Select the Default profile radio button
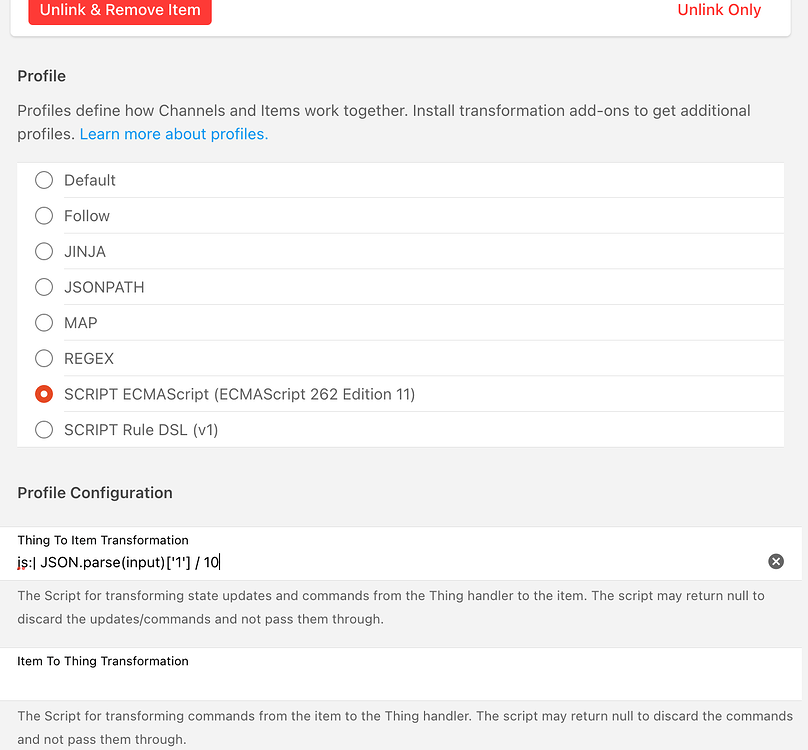Screen dimensions: 808x750 (x=44, y=180)
